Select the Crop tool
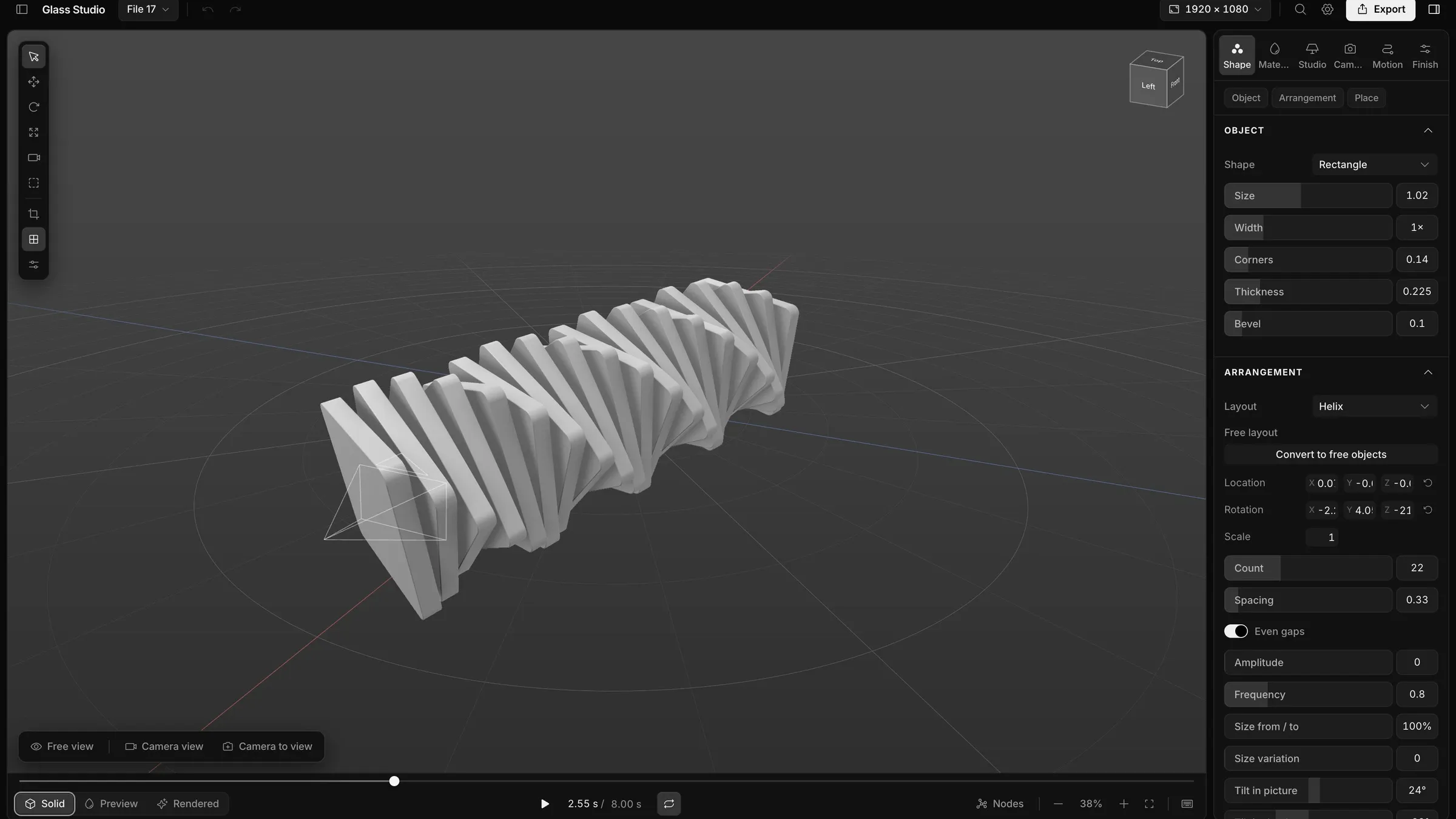The width and height of the screenshot is (1456, 819). (x=34, y=214)
